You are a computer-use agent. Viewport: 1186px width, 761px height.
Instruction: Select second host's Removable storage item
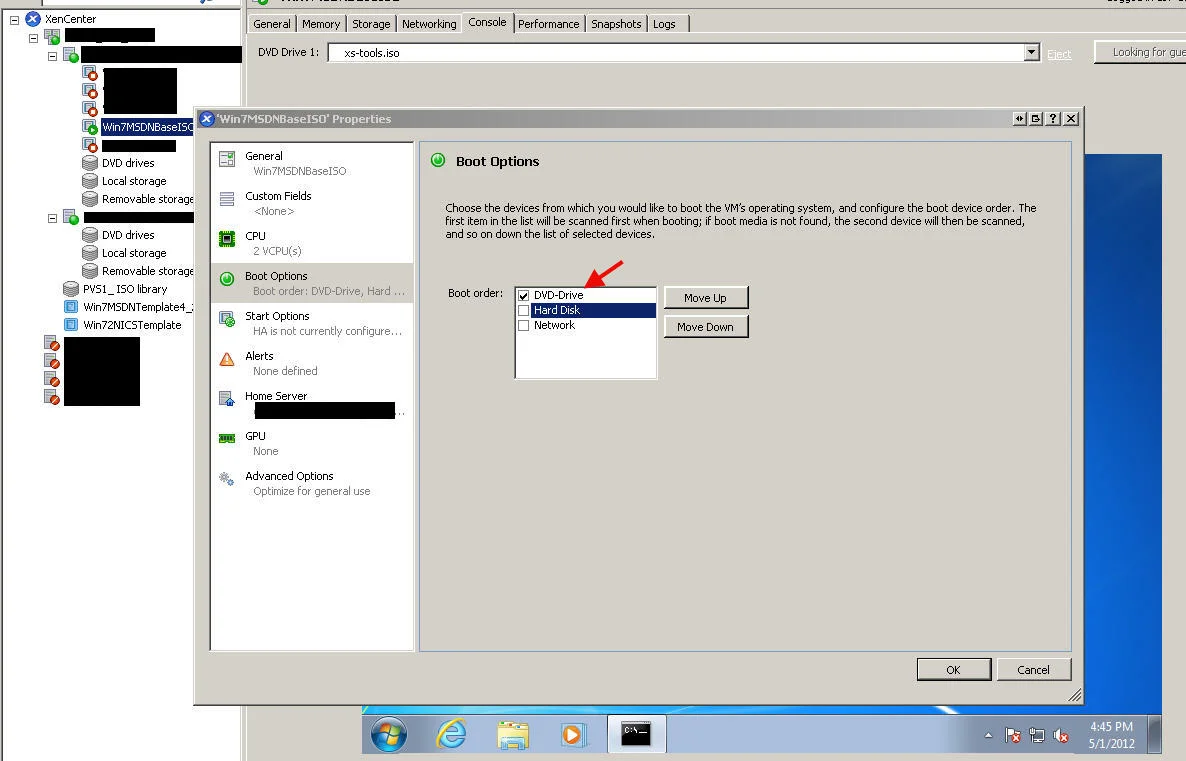tap(147, 271)
